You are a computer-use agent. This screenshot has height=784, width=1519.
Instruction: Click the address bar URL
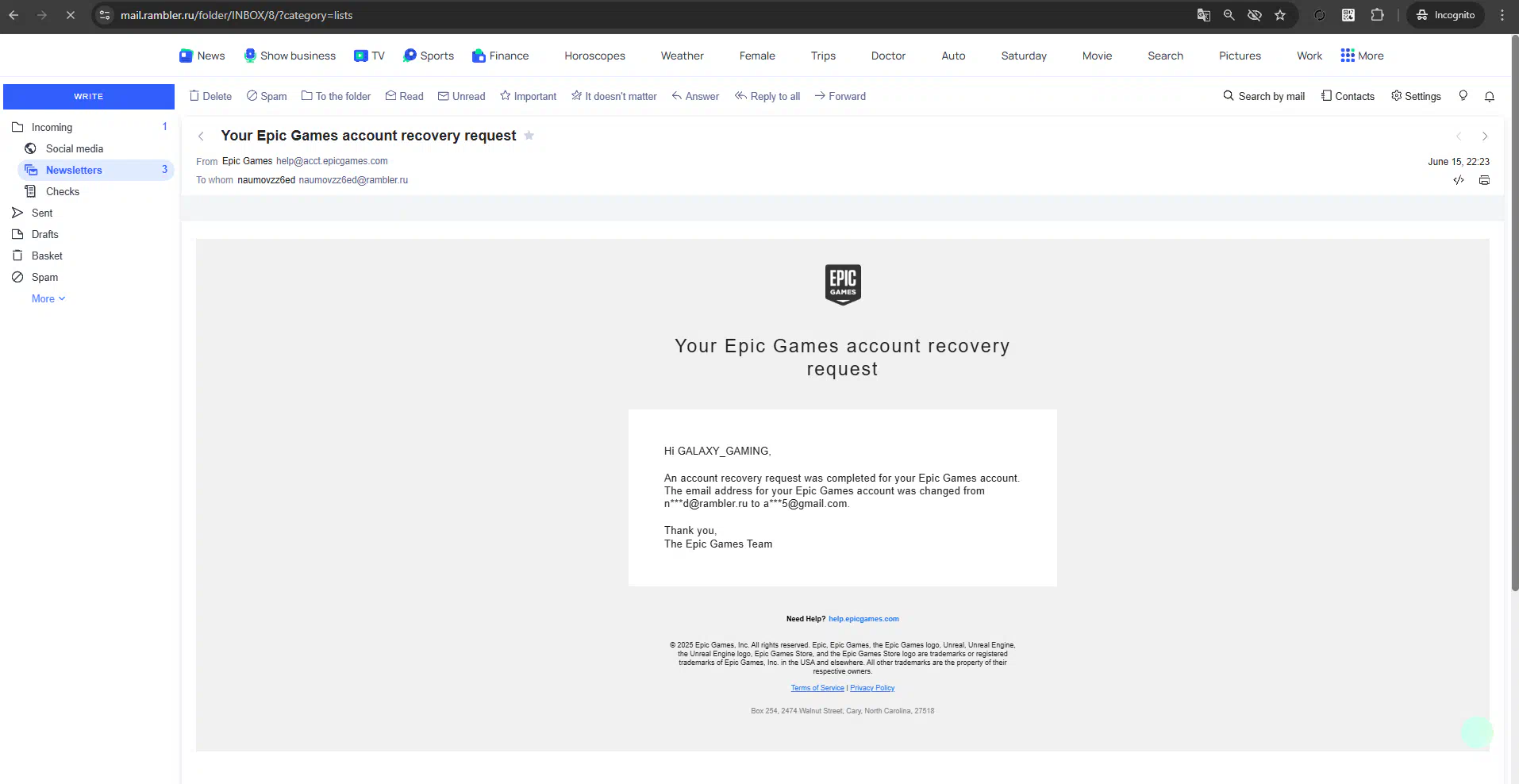(237, 15)
